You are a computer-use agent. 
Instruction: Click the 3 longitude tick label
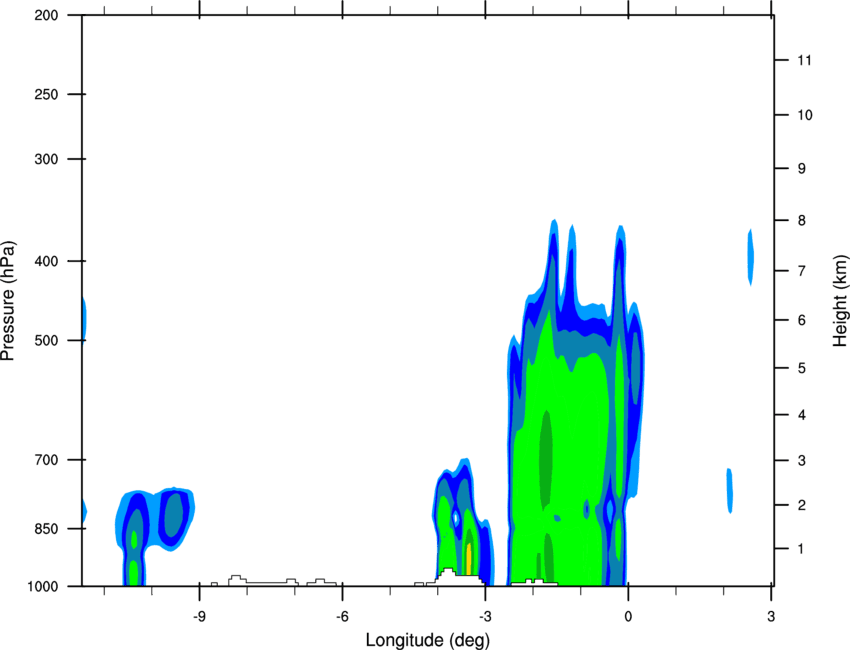pos(771,617)
